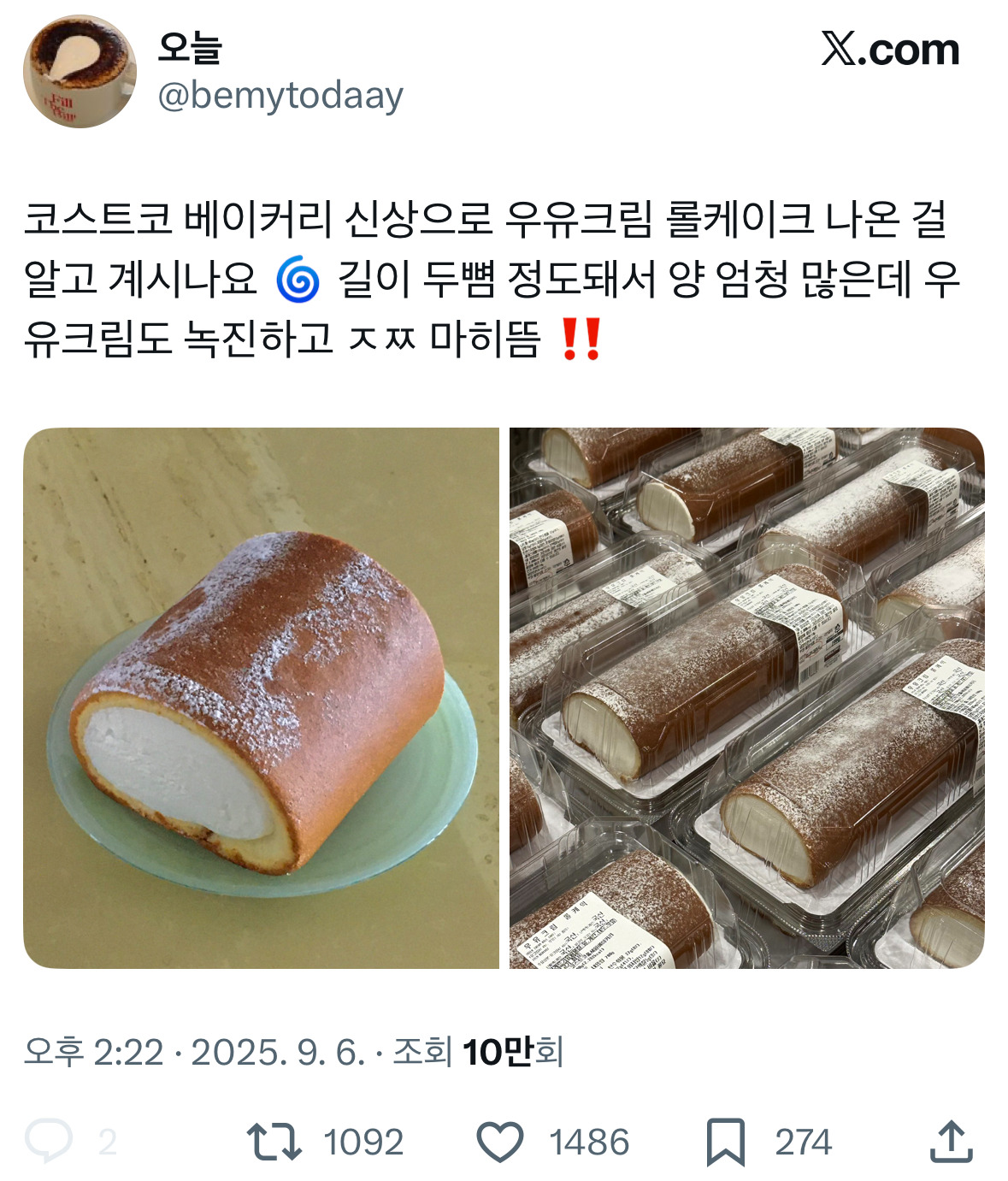Click the 274 bookmarks count

(x=803, y=1143)
